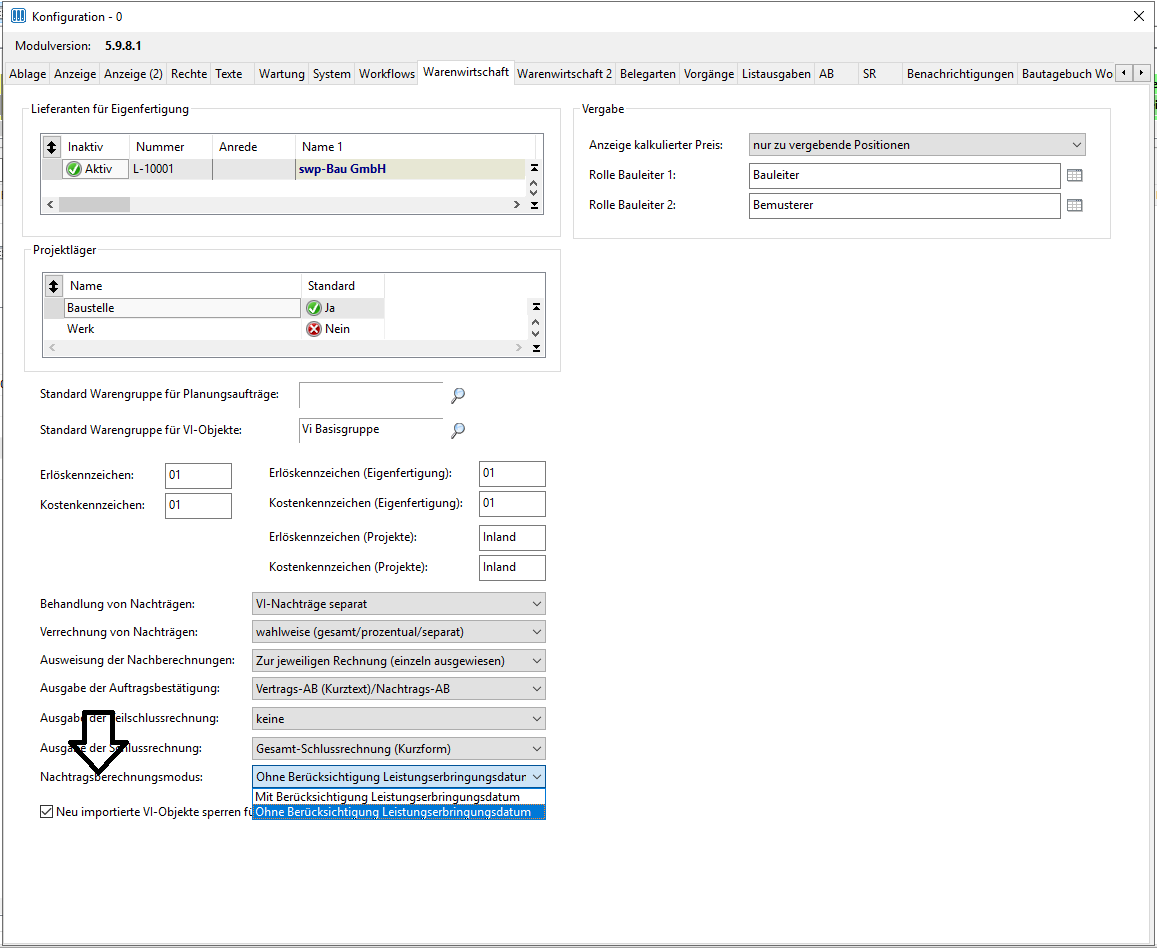Switch to the Ablage tab
Screen dimensions: 1157x949
27,74
